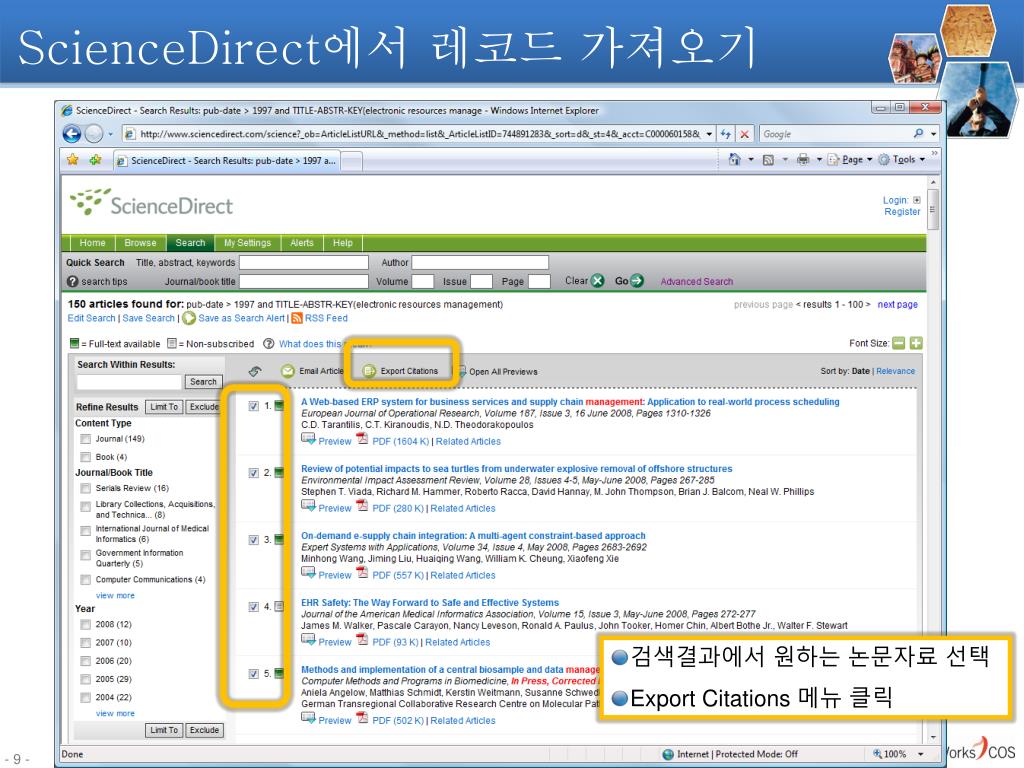Image resolution: width=1024 pixels, height=768 pixels.
Task: Click the Add to Favorites icon
Action: pos(95,159)
